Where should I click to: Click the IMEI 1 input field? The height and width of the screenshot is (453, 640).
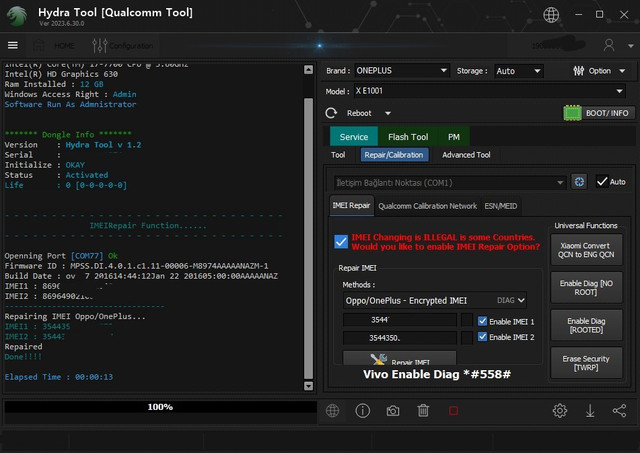coord(400,320)
